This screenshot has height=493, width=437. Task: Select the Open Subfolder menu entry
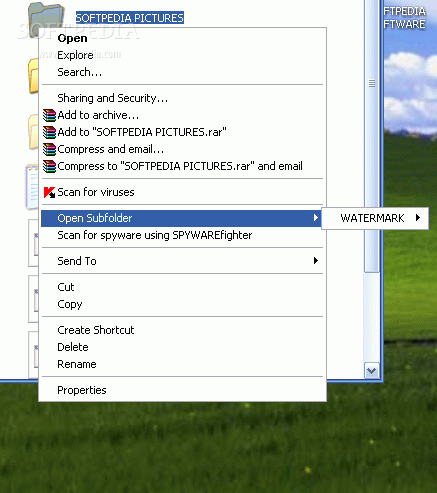182,218
